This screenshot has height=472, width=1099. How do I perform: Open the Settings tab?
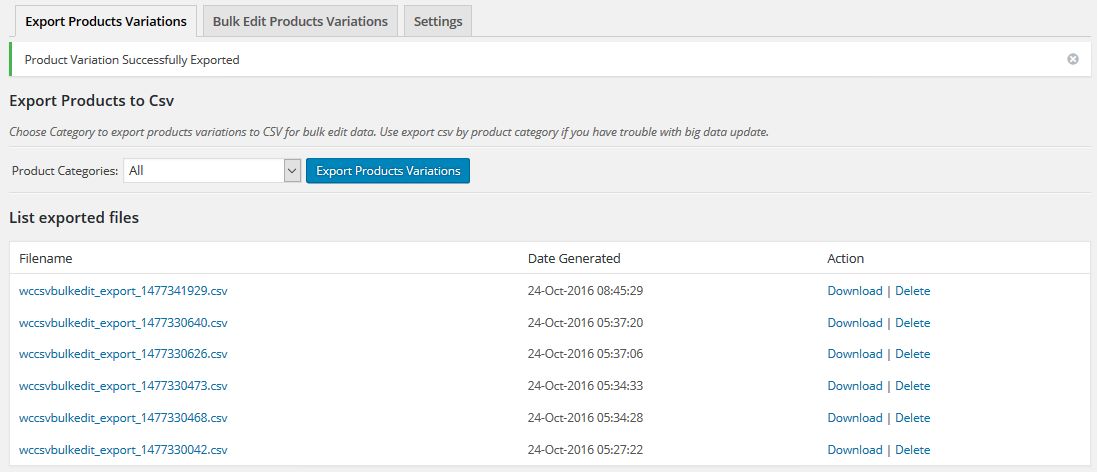pyautogui.click(x=438, y=21)
